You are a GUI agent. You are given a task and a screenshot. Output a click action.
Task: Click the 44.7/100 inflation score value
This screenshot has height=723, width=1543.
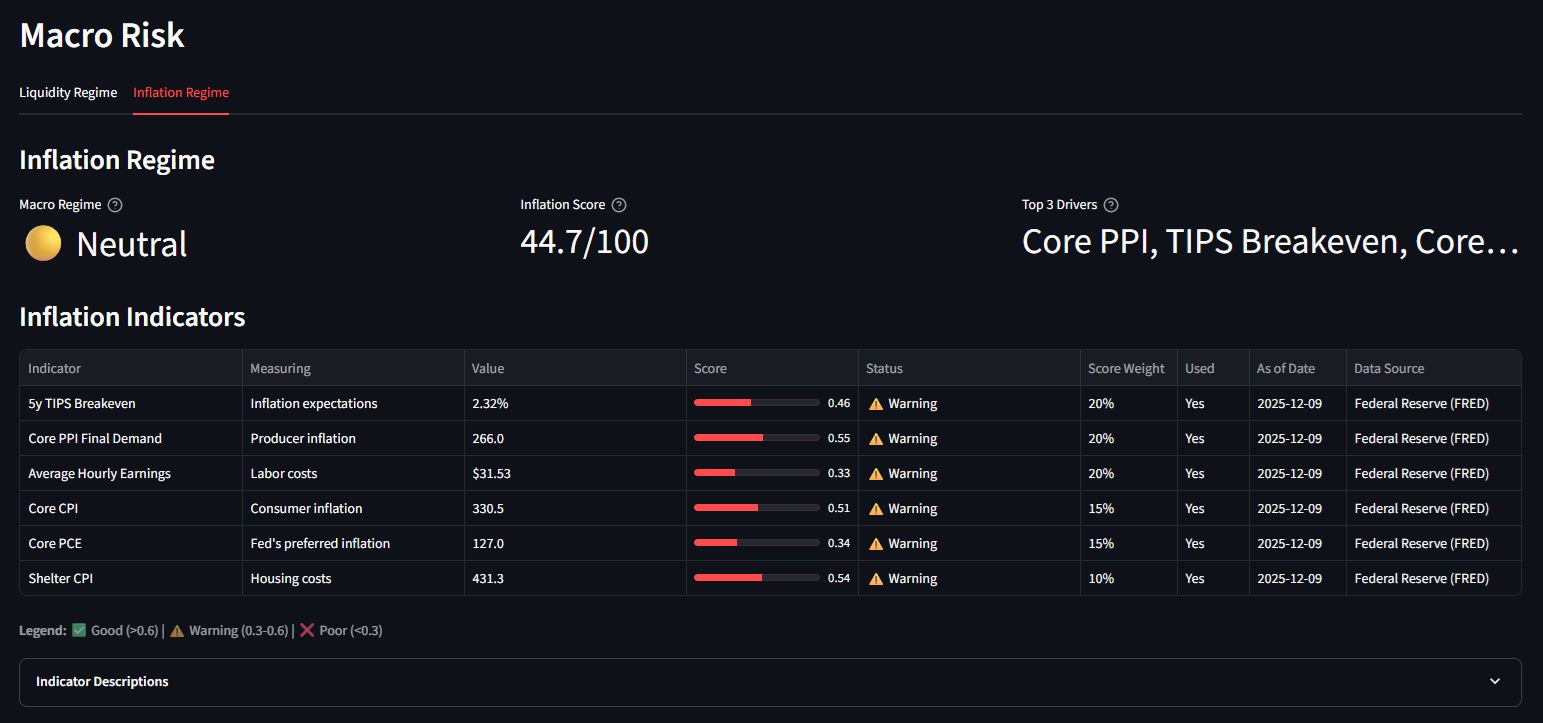pyautogui.click(x=584, y=242)
